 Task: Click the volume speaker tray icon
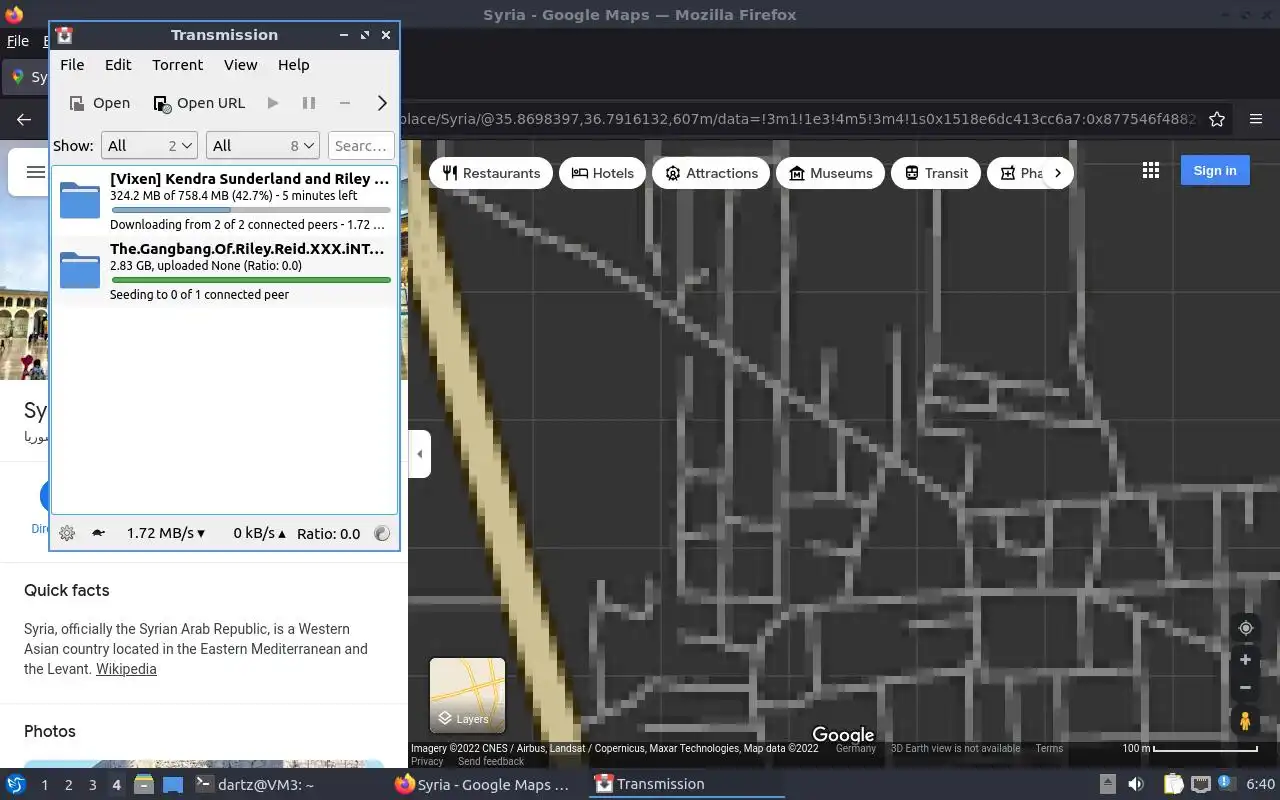pyautogui.click(x=1136, y=785)
